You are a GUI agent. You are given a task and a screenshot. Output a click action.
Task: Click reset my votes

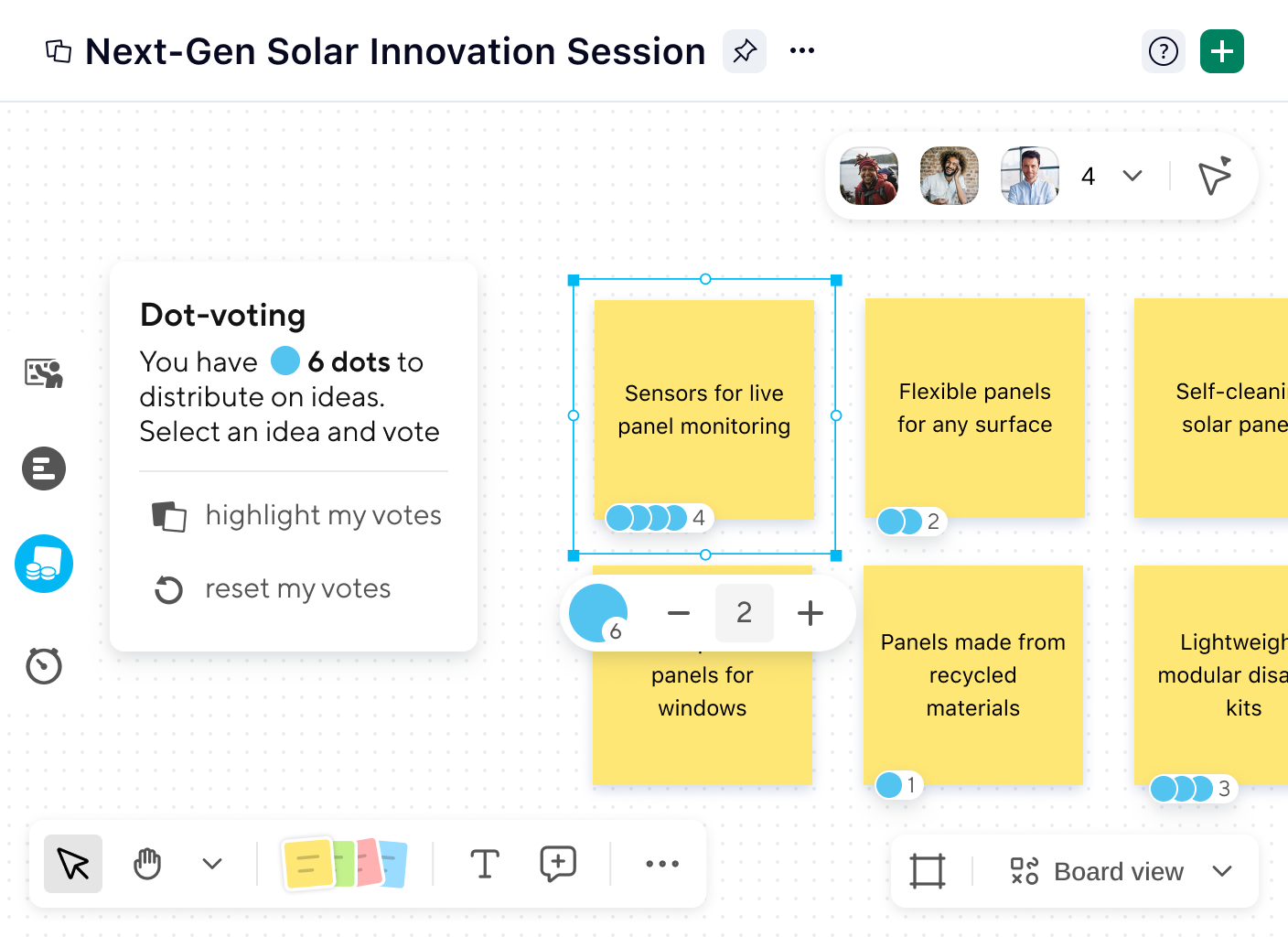tap(297, 588)
